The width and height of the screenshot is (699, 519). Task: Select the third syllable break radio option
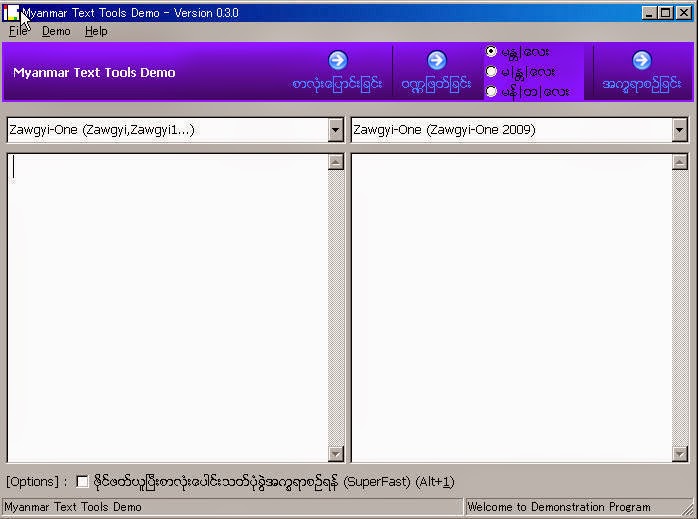point(491,91)
